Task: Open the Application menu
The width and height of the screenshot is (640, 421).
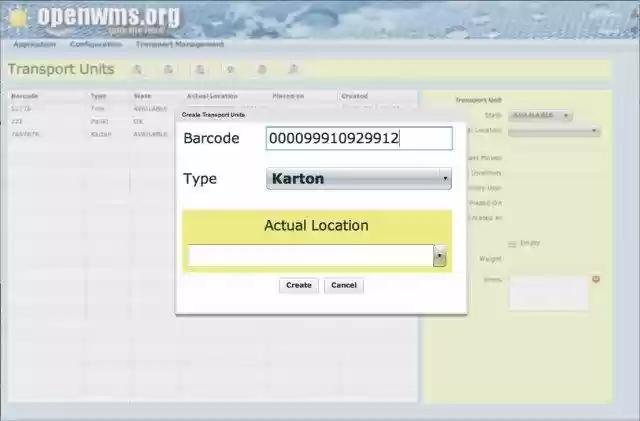Action: (x=34, y=44)
